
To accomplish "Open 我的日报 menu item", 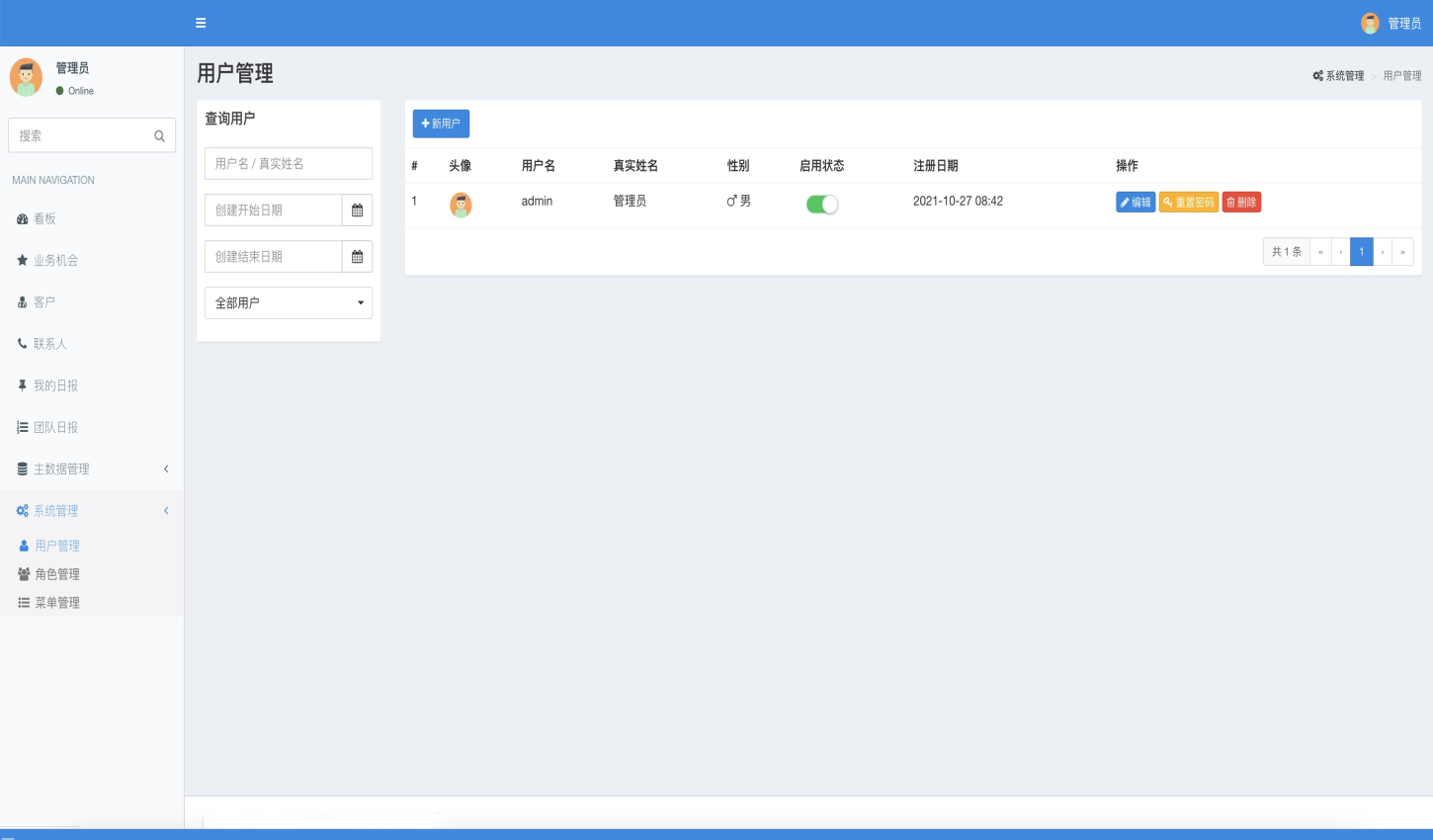I will tap(92, 385).
